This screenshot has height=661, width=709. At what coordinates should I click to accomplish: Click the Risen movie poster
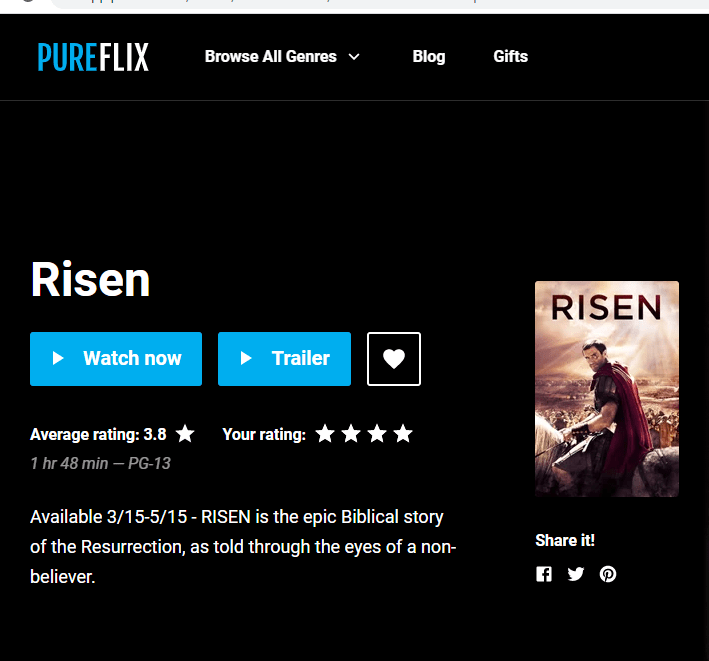point(607,389)
